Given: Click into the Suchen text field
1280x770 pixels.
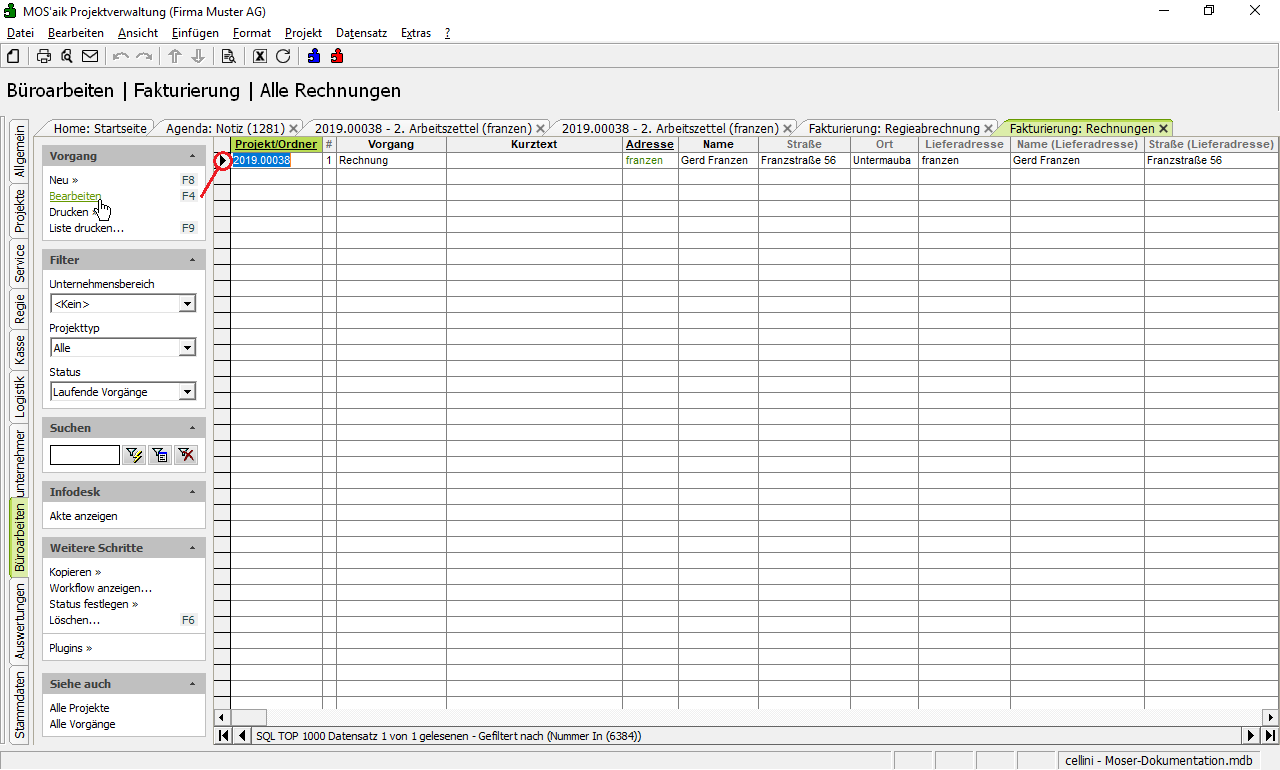Looking at the screenshot, I should pos(85,456).
